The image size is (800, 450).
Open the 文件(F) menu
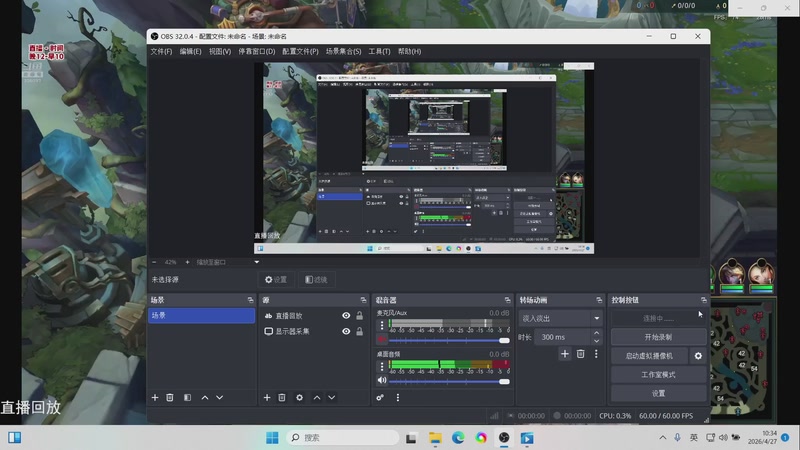coord(161,51)
